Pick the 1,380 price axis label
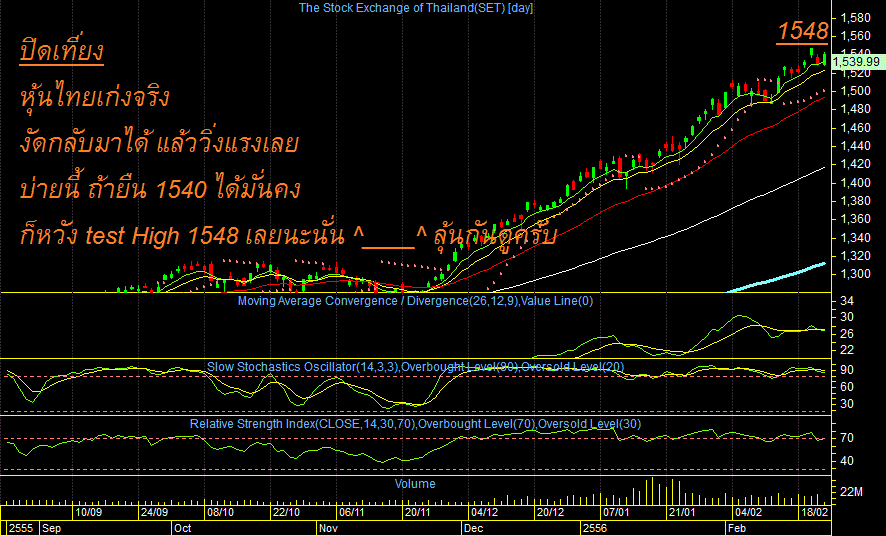This screenshot has width=886, height=536. click(x=856, y=201)
